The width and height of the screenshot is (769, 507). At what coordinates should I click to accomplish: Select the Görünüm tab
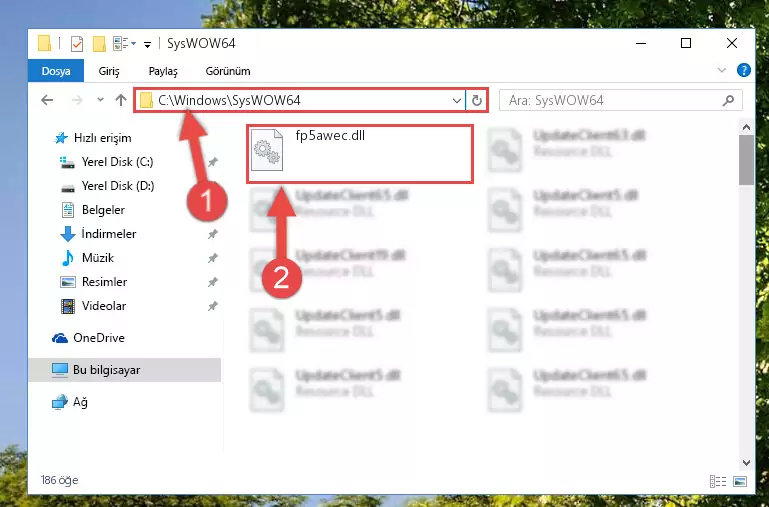click(x=228, y=71)
